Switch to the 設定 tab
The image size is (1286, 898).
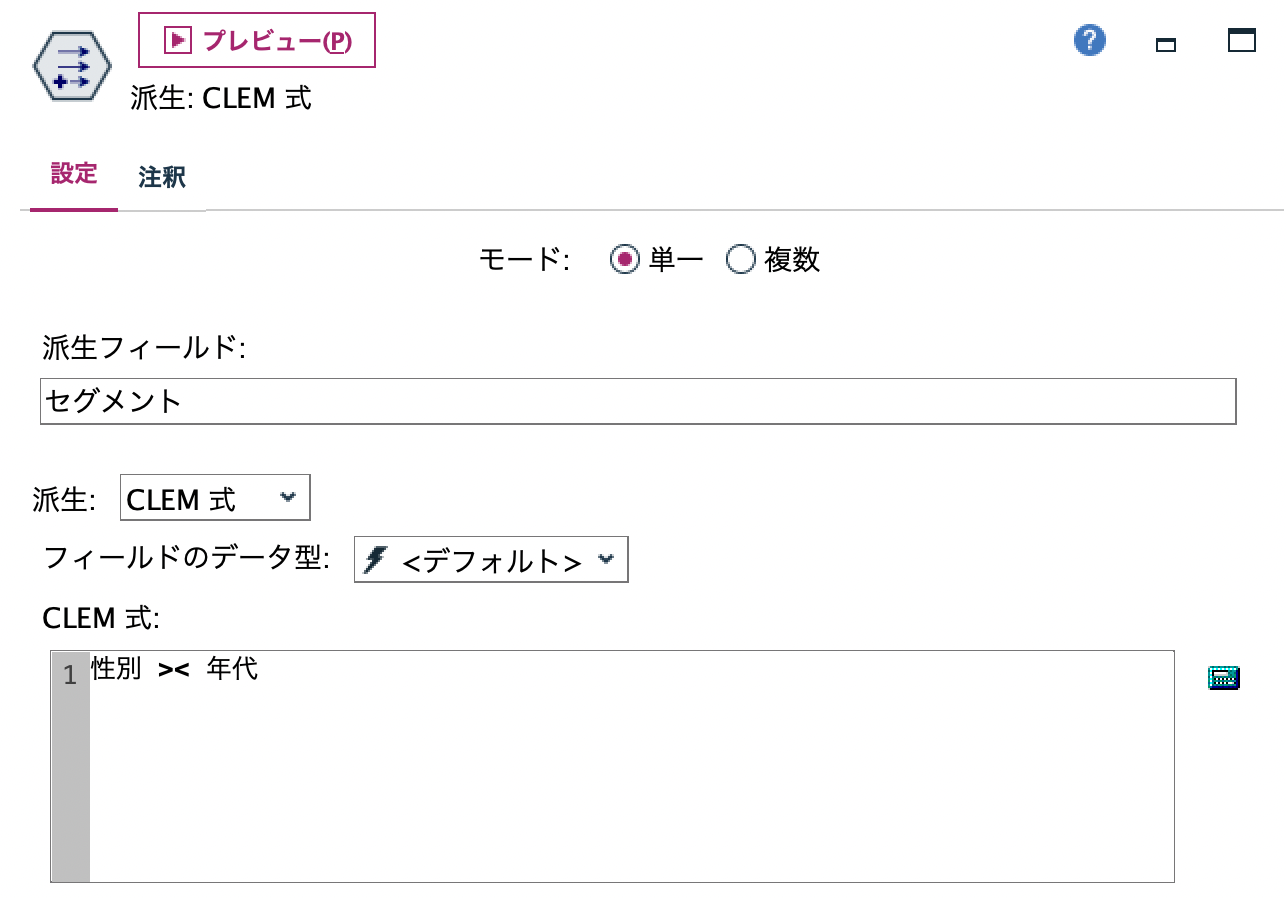coord(73,175)
